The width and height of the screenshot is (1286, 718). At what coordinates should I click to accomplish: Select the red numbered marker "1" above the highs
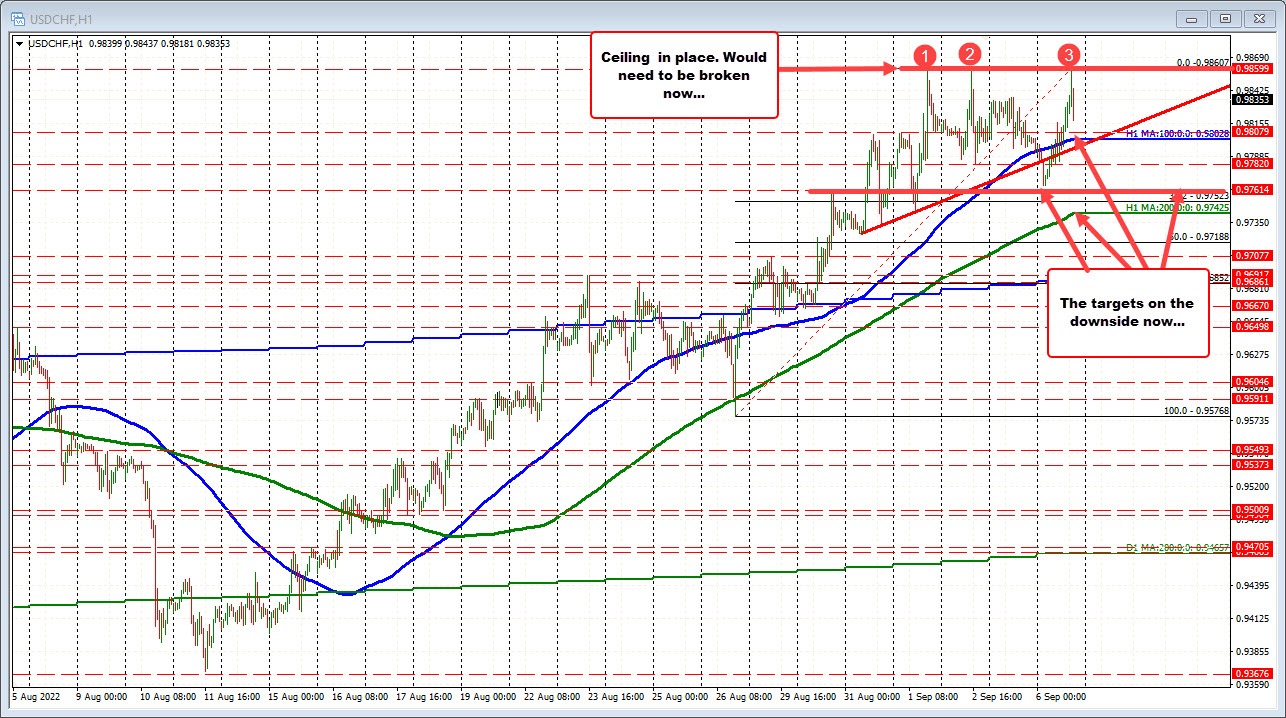[925, 57]
